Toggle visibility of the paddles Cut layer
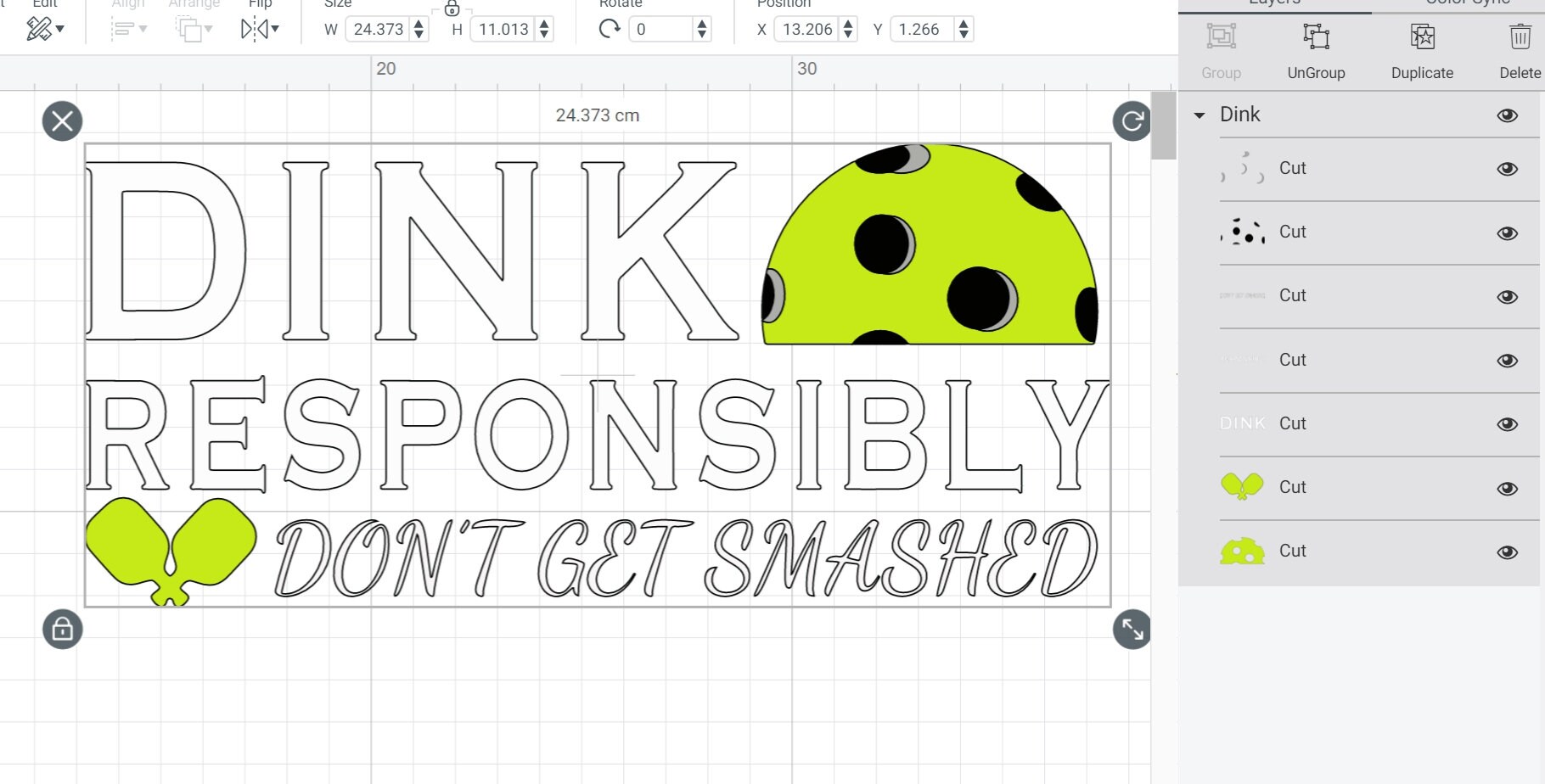This screenshot has width=1545, height=784. (x=1508, y=488)
